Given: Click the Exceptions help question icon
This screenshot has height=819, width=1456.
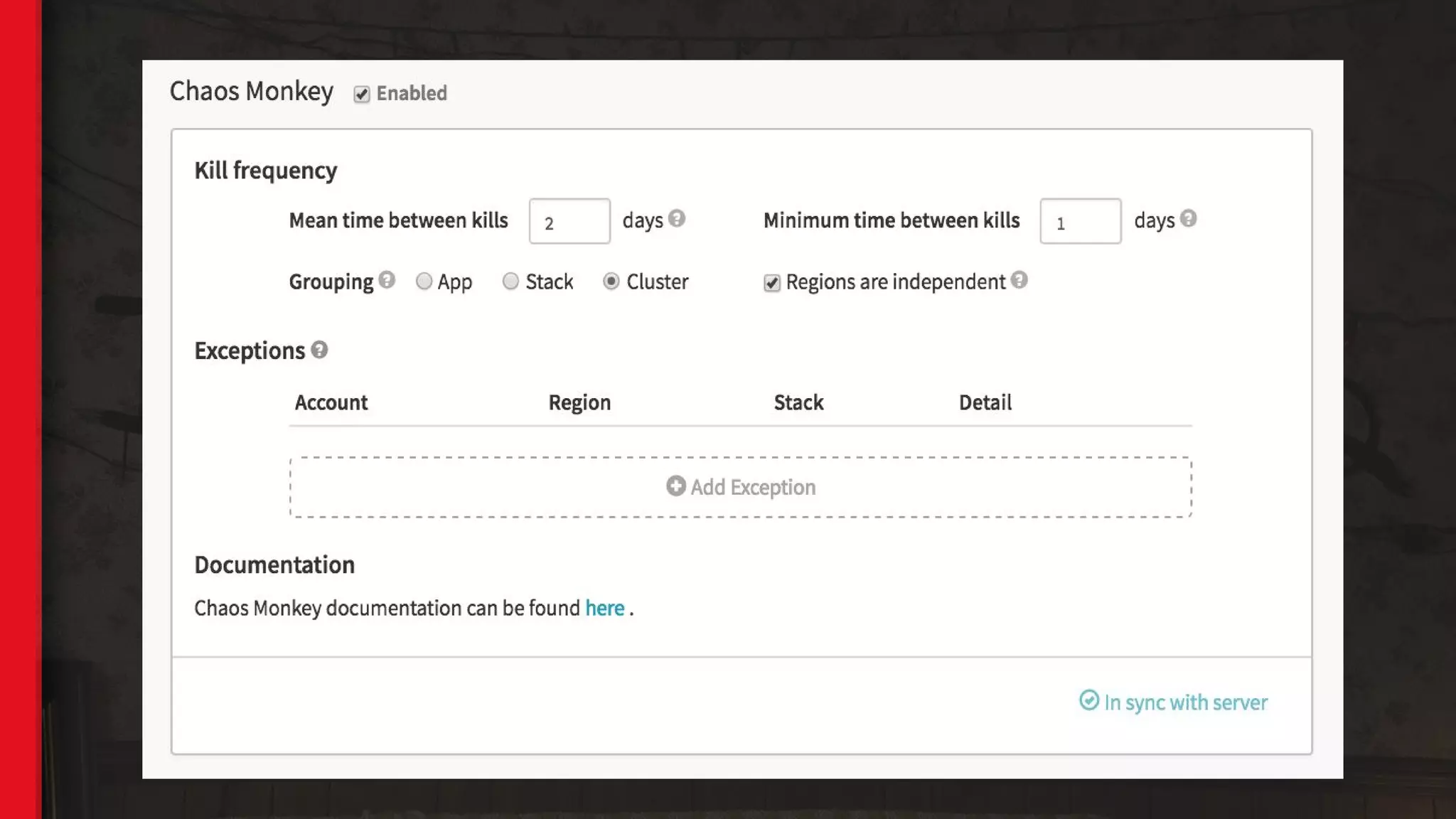Looking at the screenshot, I should 319,350.
